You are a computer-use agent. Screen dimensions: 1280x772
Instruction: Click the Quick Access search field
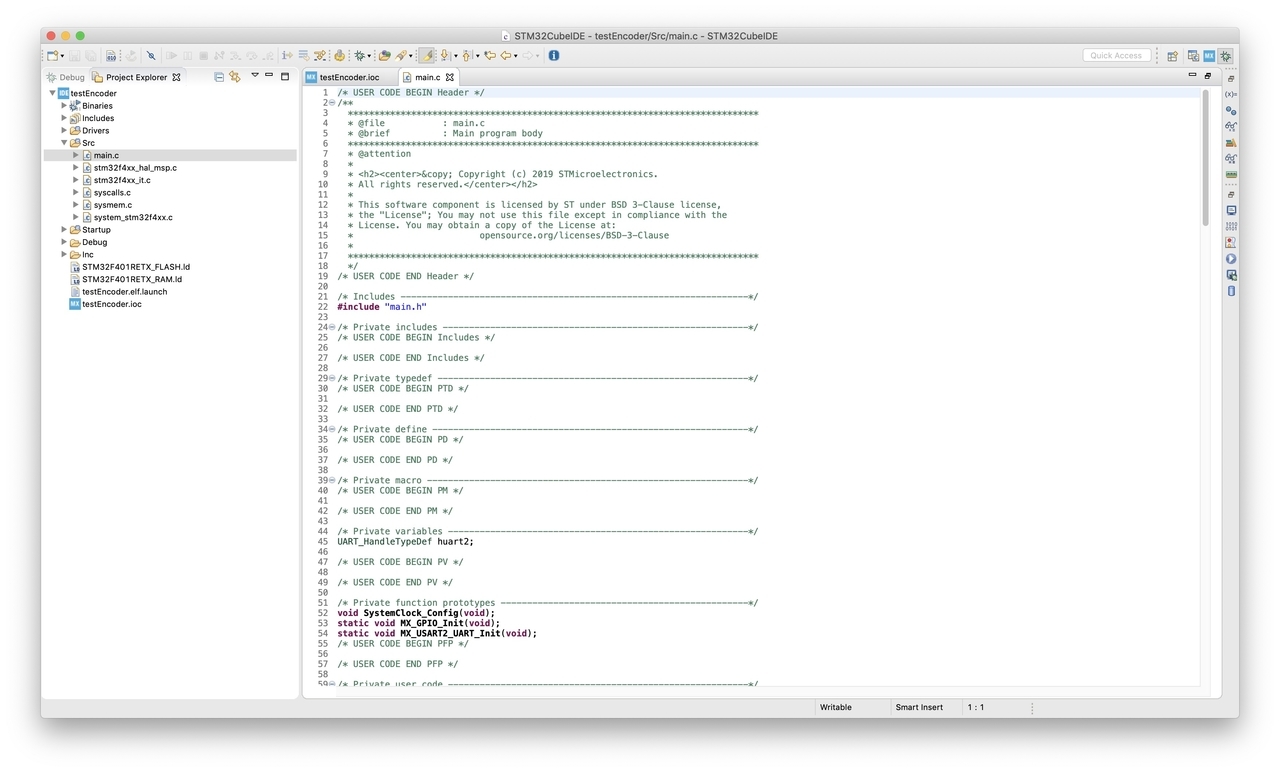point(1116,56)
